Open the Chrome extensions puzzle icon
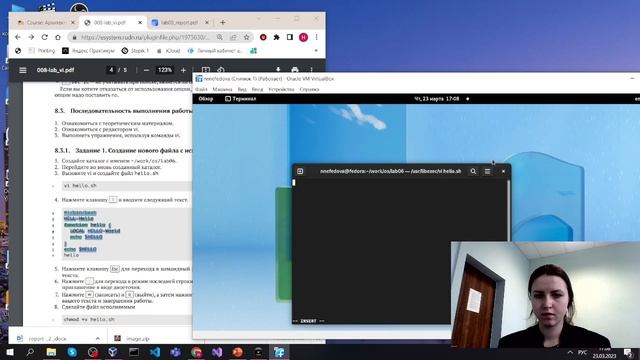 276,37
